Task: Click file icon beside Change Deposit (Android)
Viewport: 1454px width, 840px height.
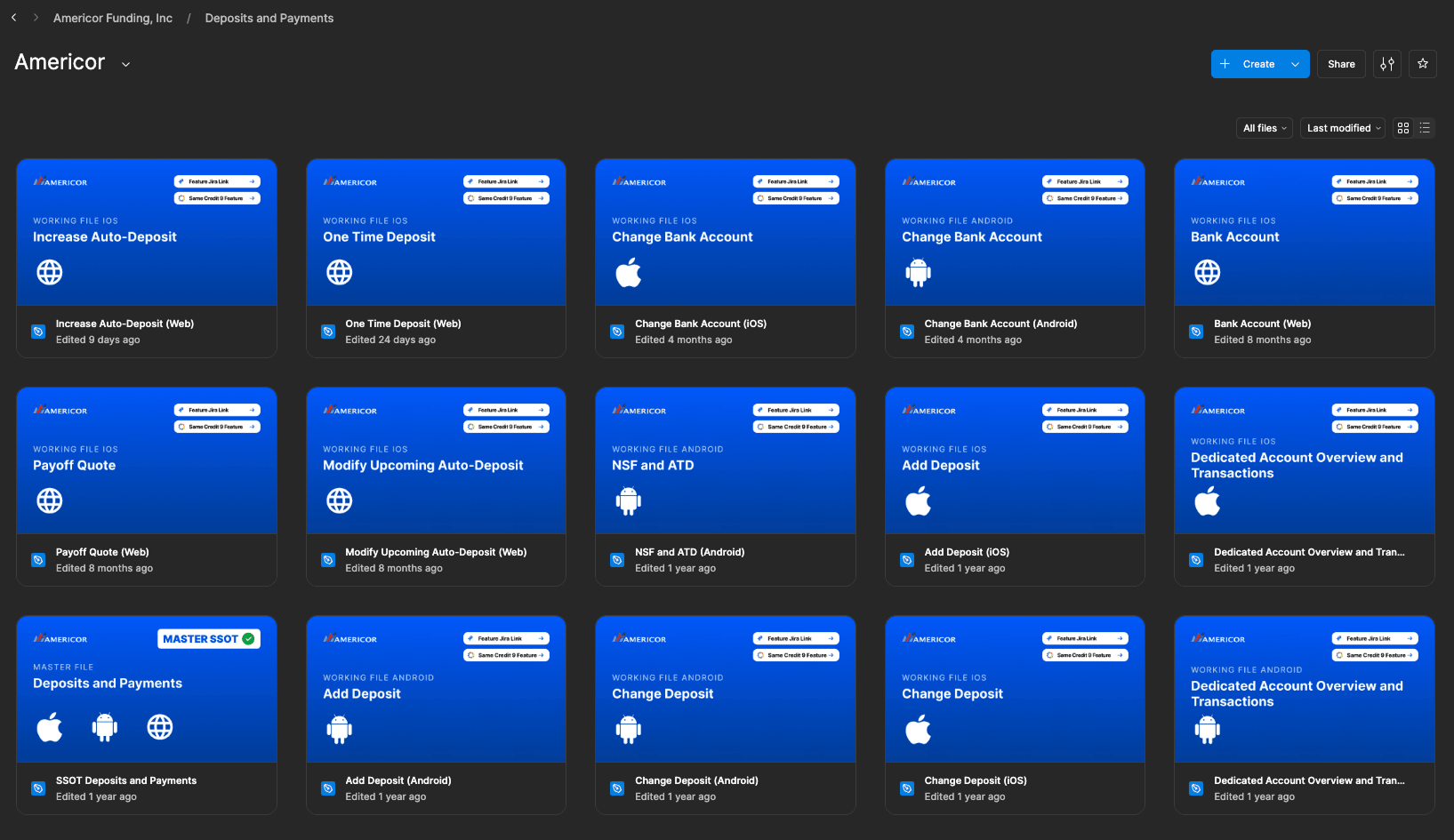Action: [x=617, y=788]
